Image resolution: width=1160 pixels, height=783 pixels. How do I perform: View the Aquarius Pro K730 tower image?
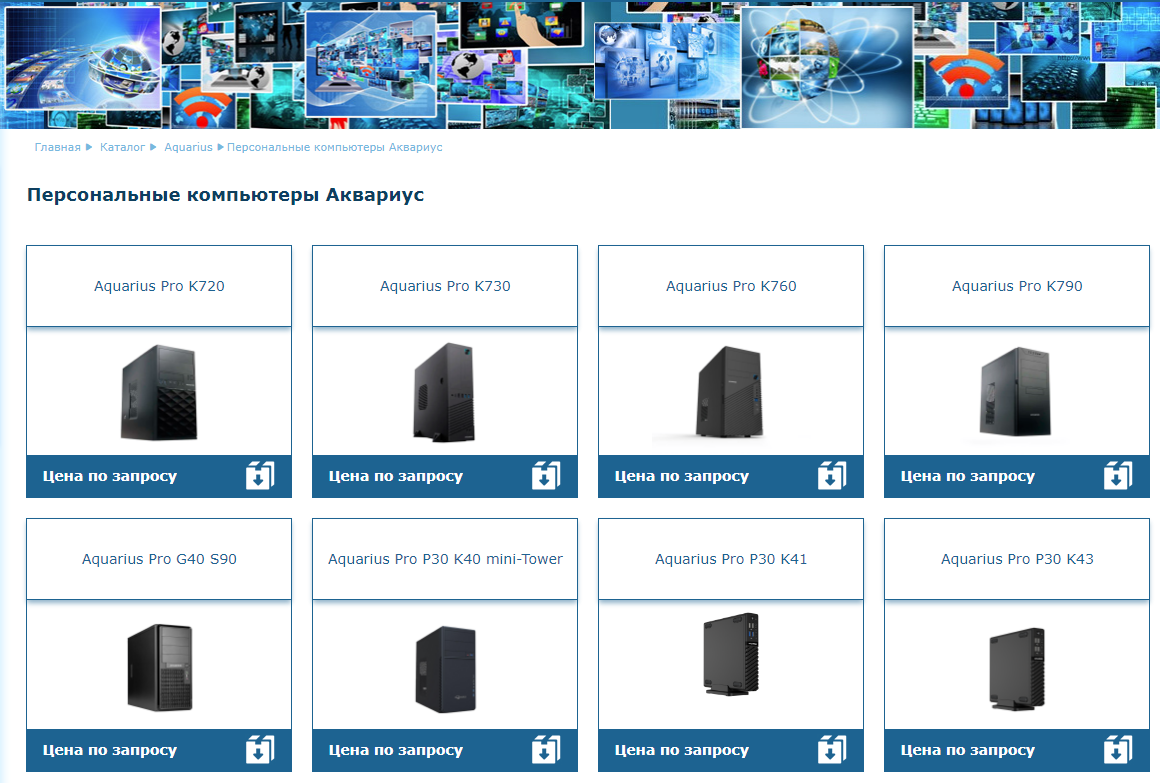click(x=445, y=392)
